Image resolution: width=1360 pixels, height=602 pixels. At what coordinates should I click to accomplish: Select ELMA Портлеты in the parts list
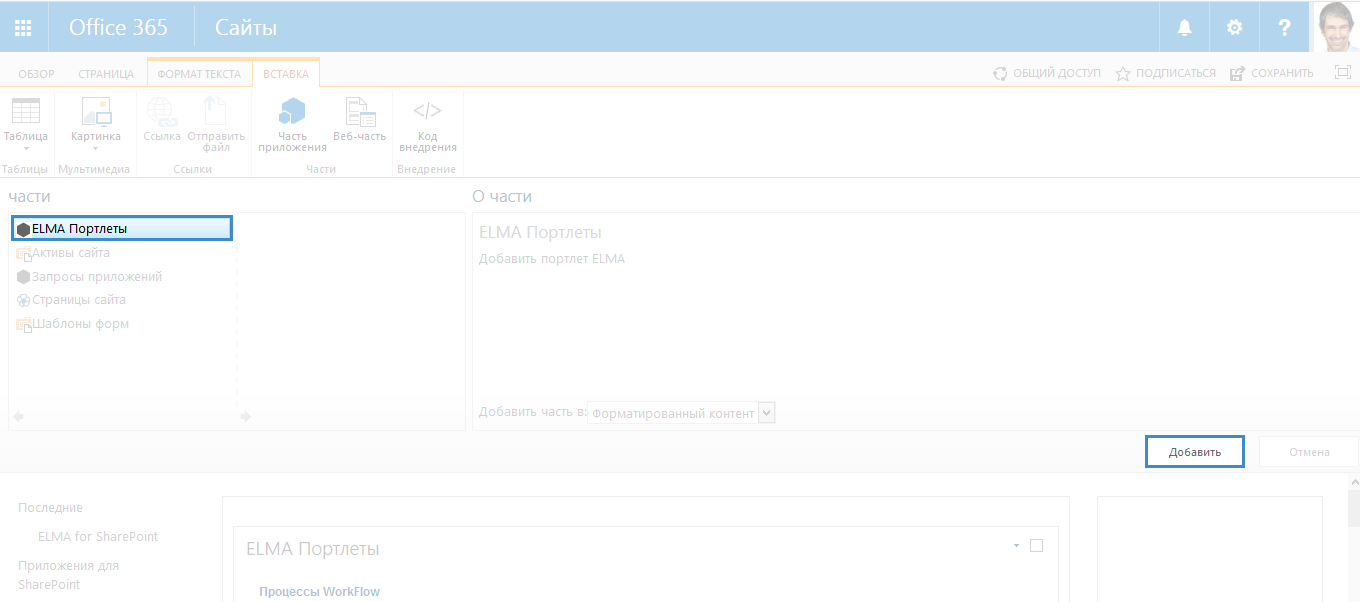click(x=122, y=229)
